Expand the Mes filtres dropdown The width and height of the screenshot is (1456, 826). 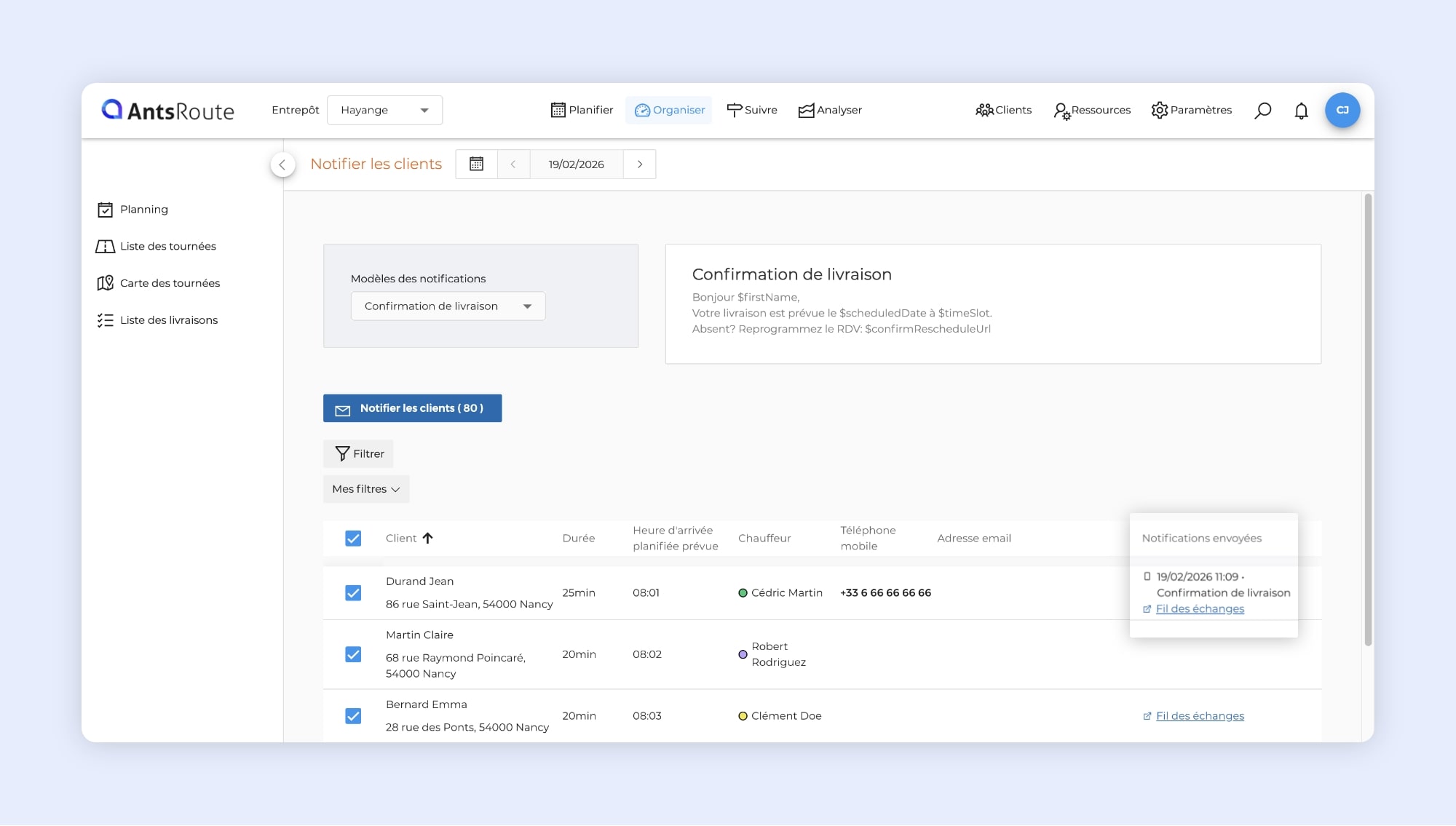365,489
